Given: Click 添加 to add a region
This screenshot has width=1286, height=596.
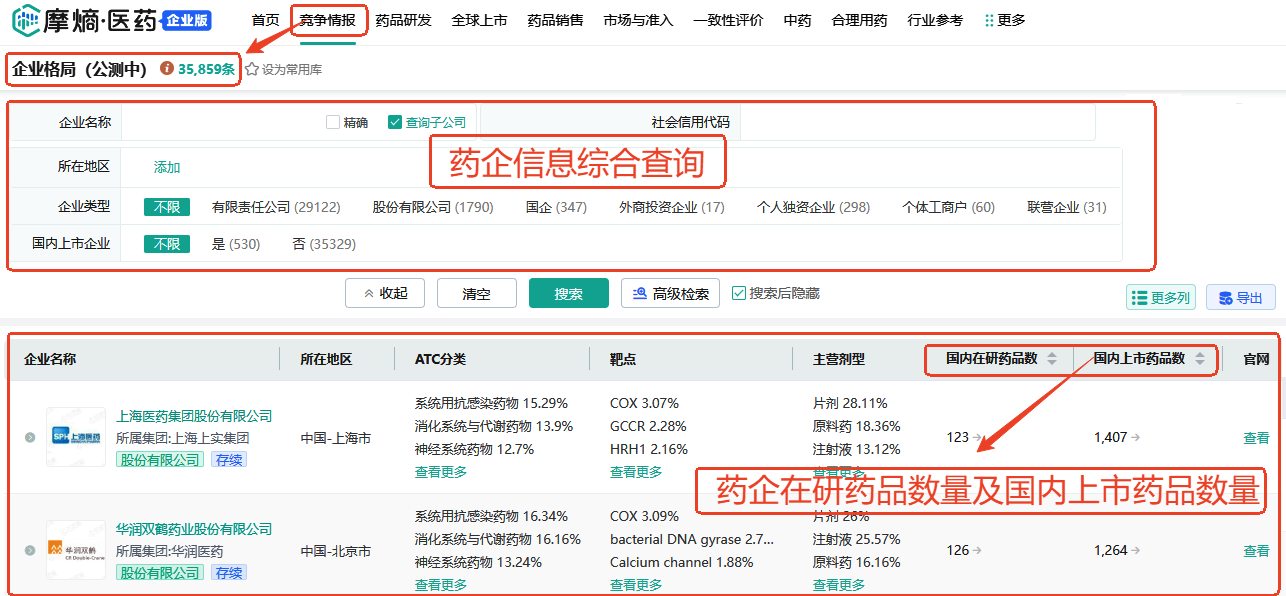Looking at the screenshot, I should point(167,167).
